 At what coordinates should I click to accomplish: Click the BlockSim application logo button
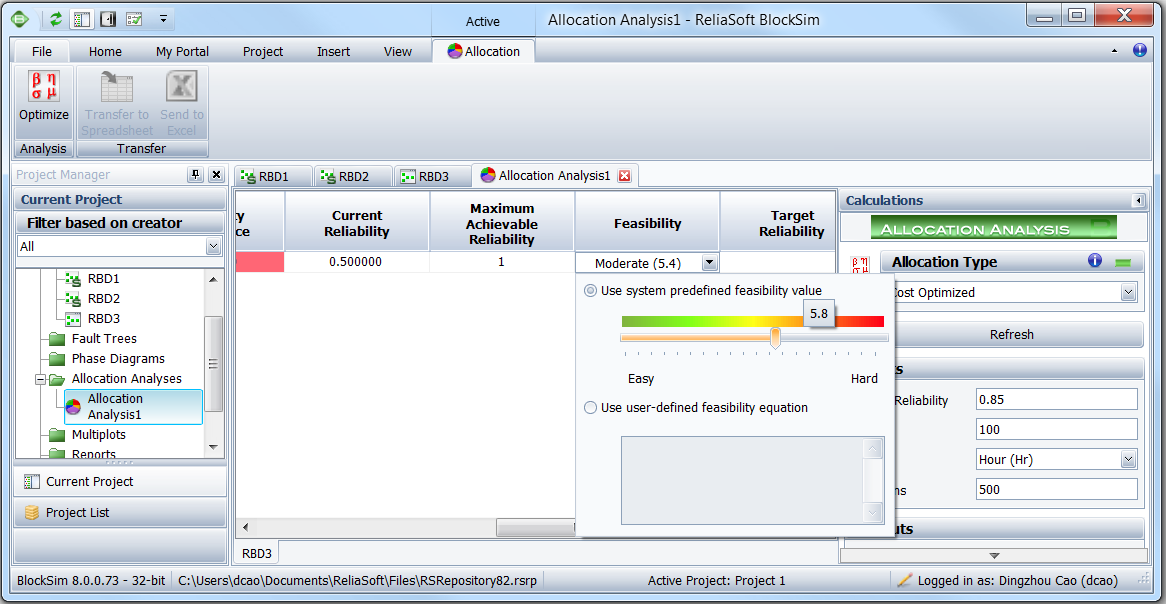coord(20,19)
